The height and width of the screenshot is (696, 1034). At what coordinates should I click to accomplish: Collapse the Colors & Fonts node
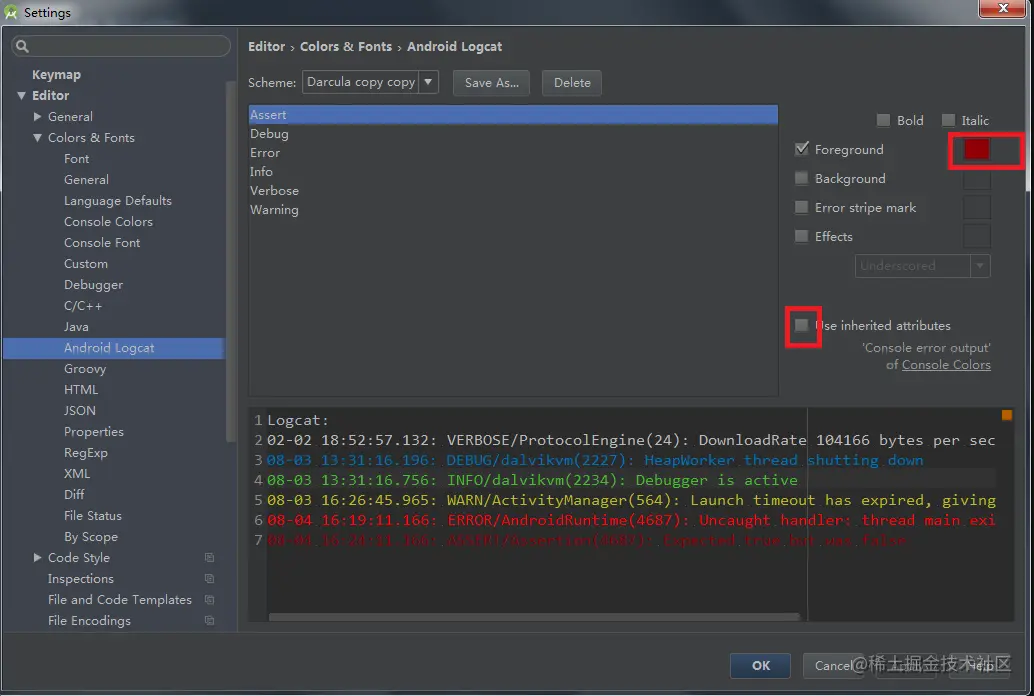point(37,138)
